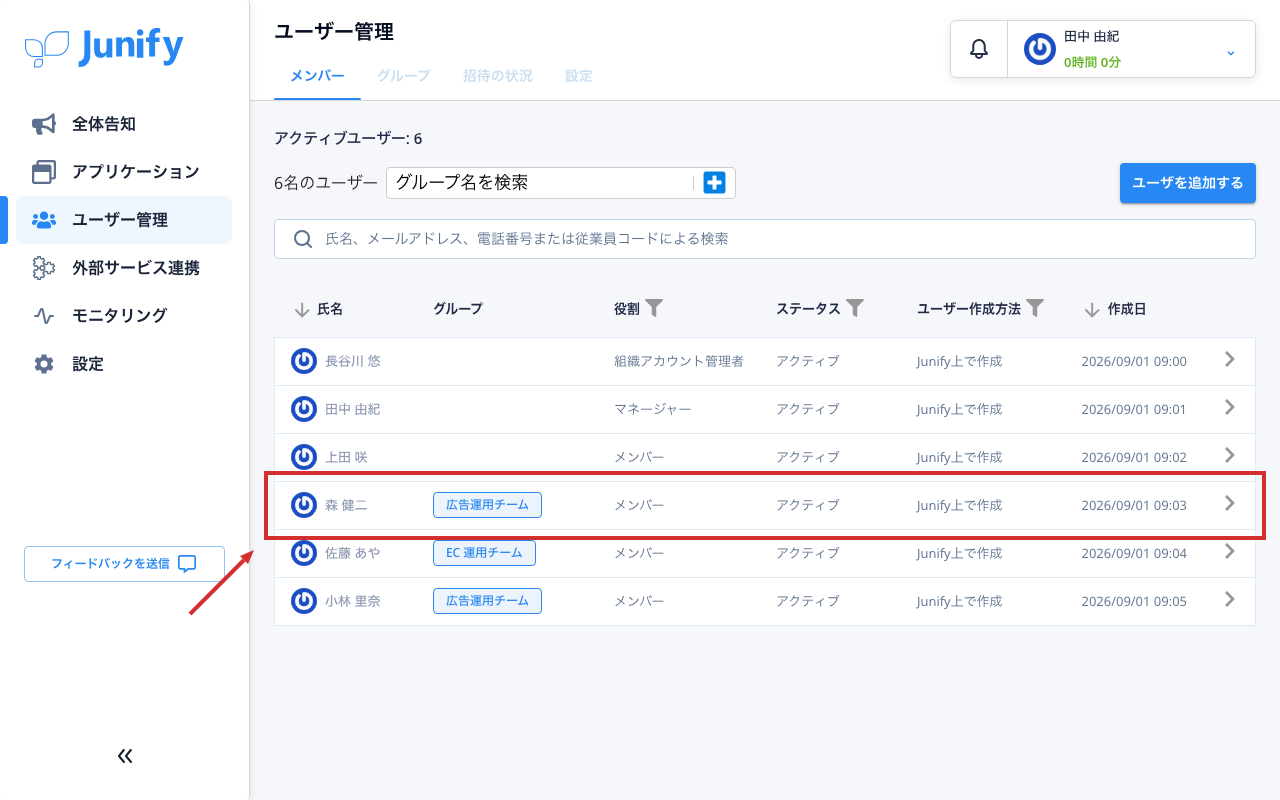The height and width of the screenshot is (800, 1280).
Task: Click 上田 咲 avatar icon
Action: (304, 457)
